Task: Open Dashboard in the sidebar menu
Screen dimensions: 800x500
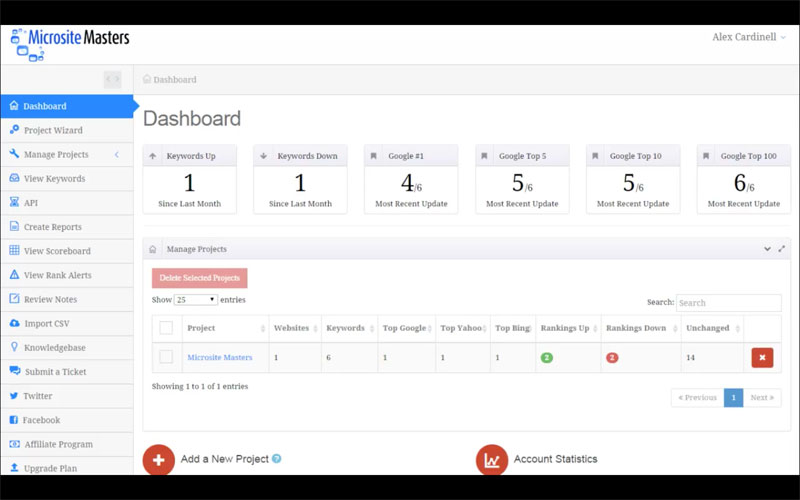Action: [x=67, y=106]
